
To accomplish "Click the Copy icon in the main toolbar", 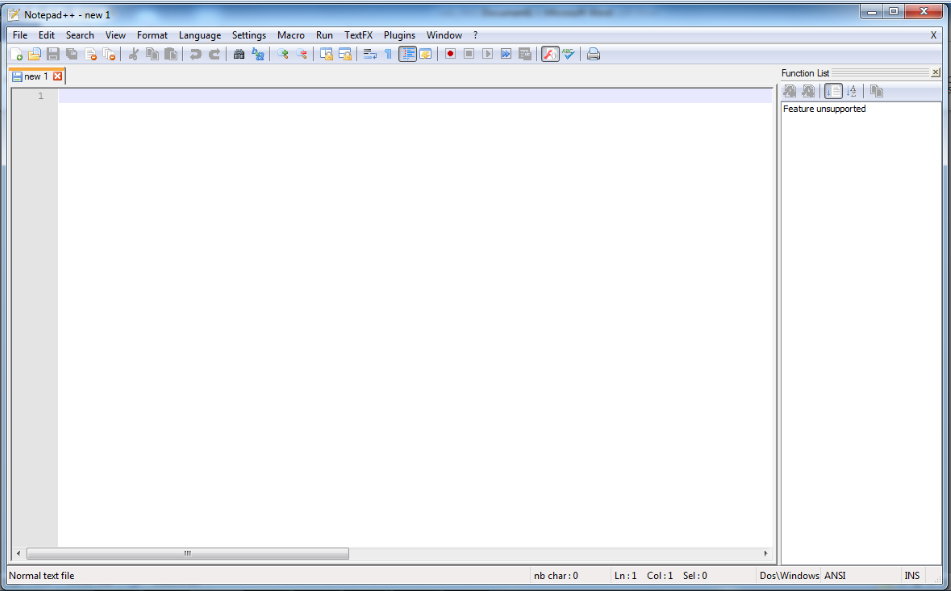I will click(152, 54).
